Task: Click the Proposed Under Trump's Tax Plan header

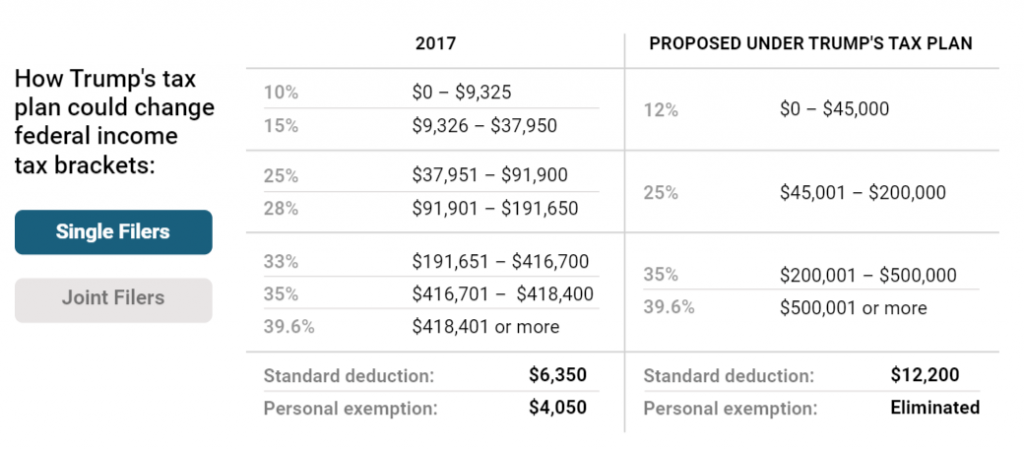Action: [x=811, y=44]
